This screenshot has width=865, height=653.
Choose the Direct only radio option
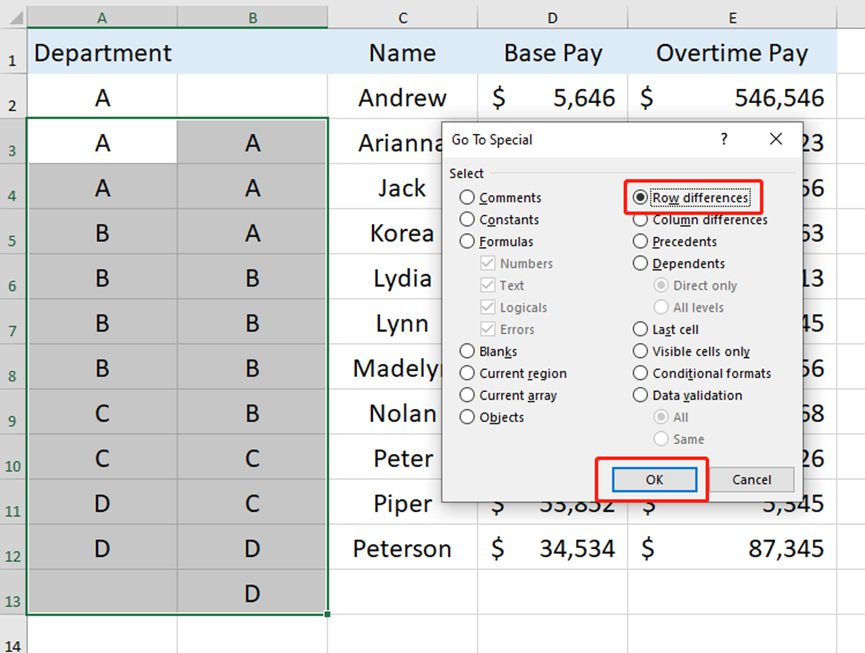695,286
